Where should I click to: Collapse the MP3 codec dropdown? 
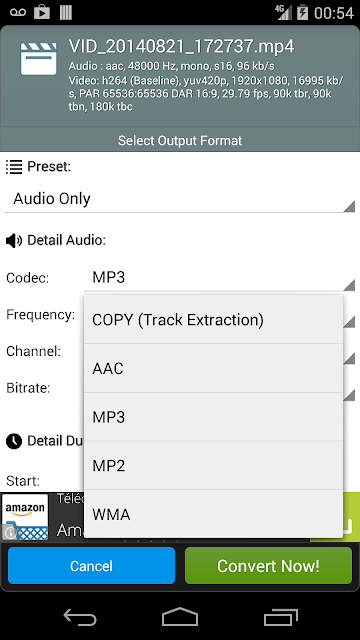pyautogui.click(x=220, y=278)
